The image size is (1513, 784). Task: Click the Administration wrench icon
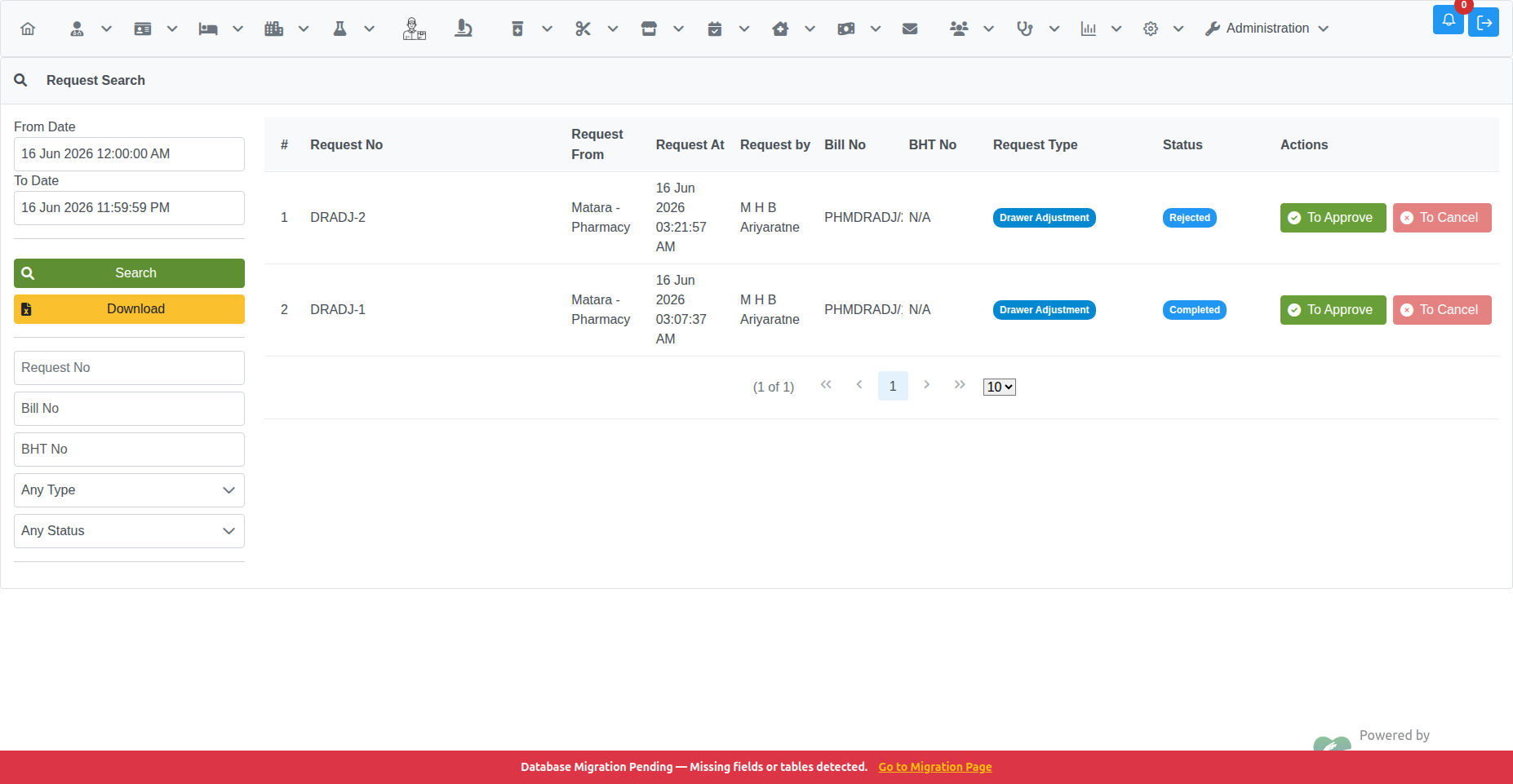pyautogui.click(x=1213, y=29)
